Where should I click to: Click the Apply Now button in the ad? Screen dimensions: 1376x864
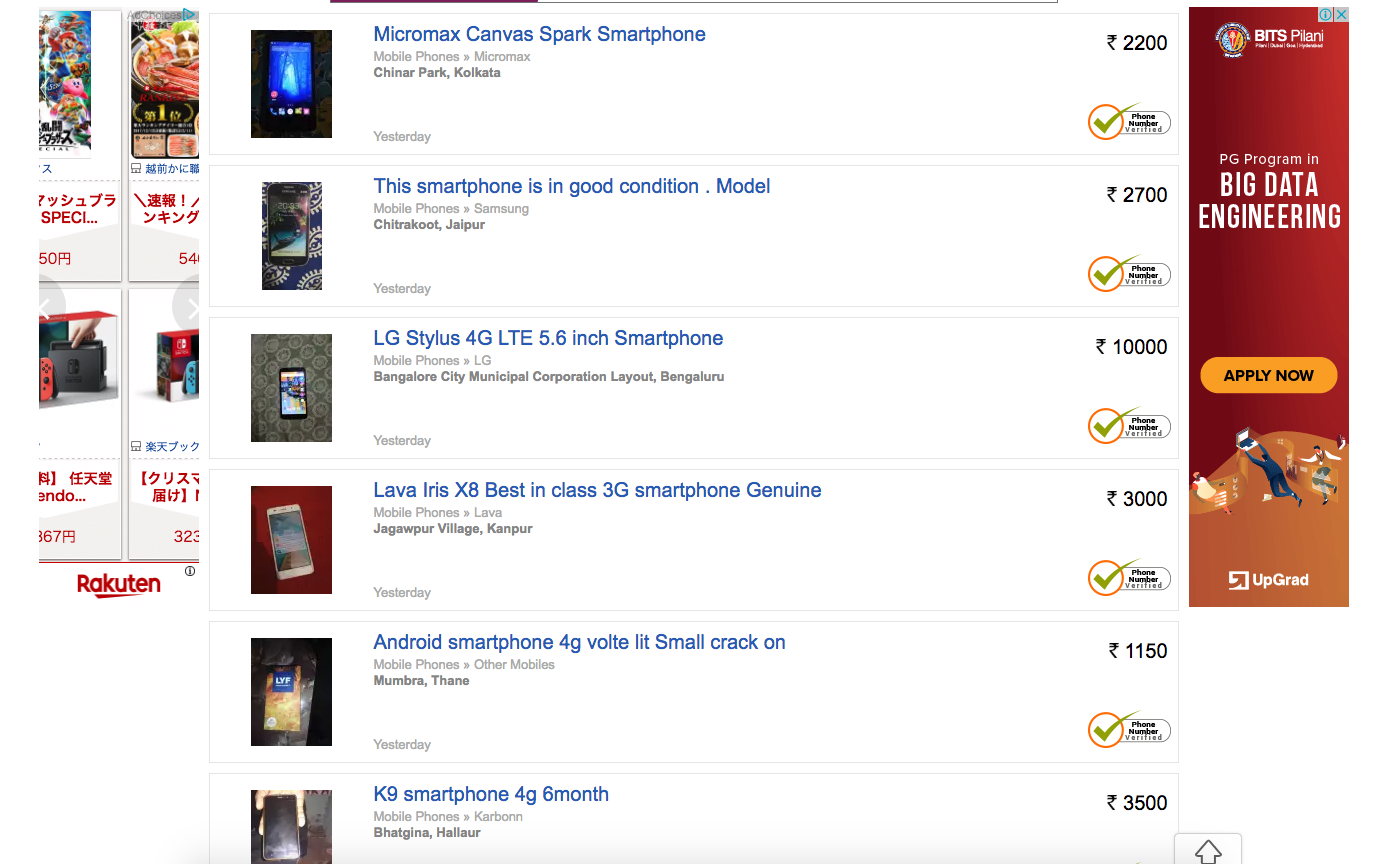(x=1268, y=376)
